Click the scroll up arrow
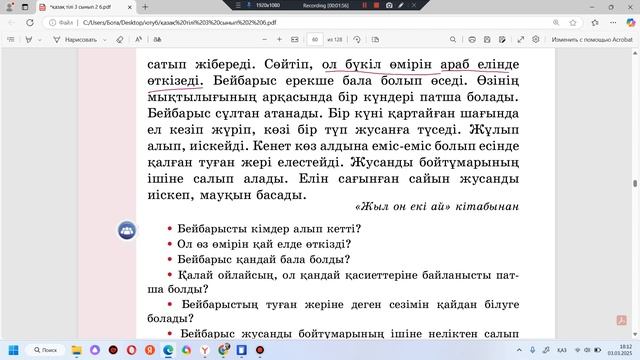640x360 pixels. click(x=635, y=53)
